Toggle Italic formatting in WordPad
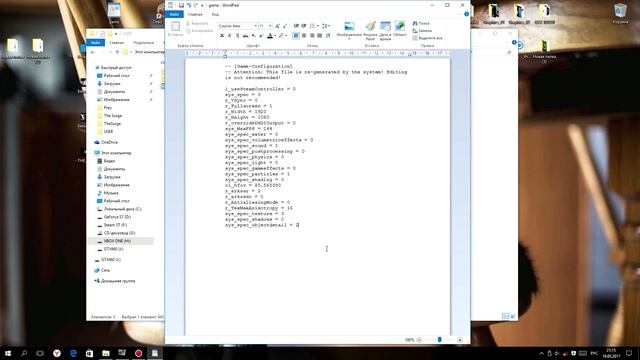Viewport: 640px width, 360px height. coord(230,36)
